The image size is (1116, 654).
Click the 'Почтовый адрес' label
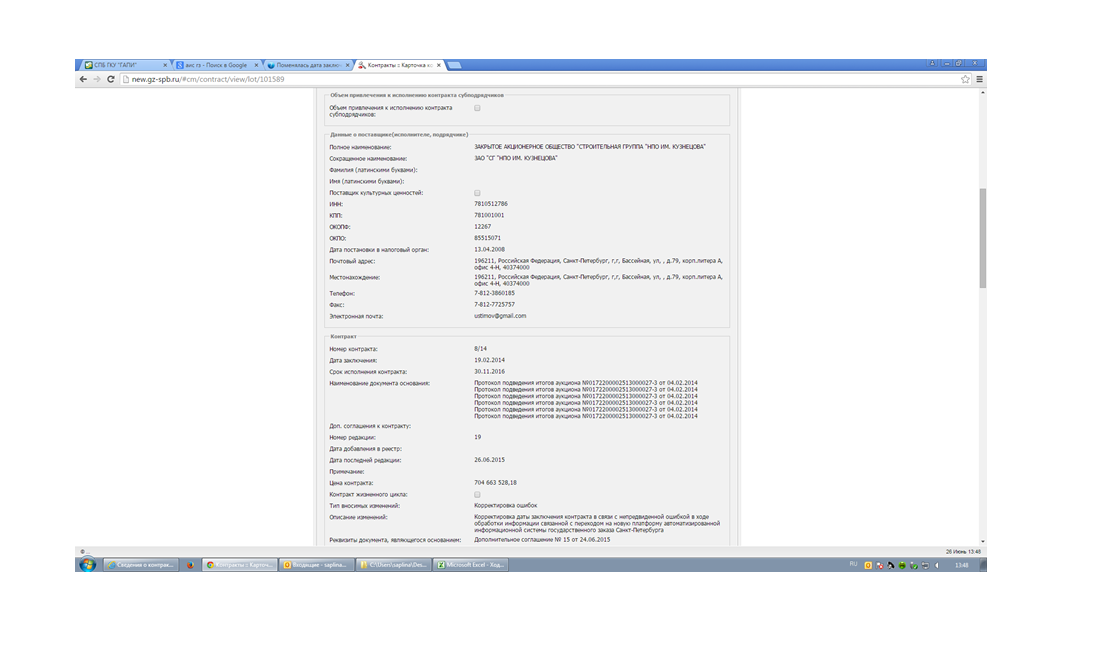352,261
